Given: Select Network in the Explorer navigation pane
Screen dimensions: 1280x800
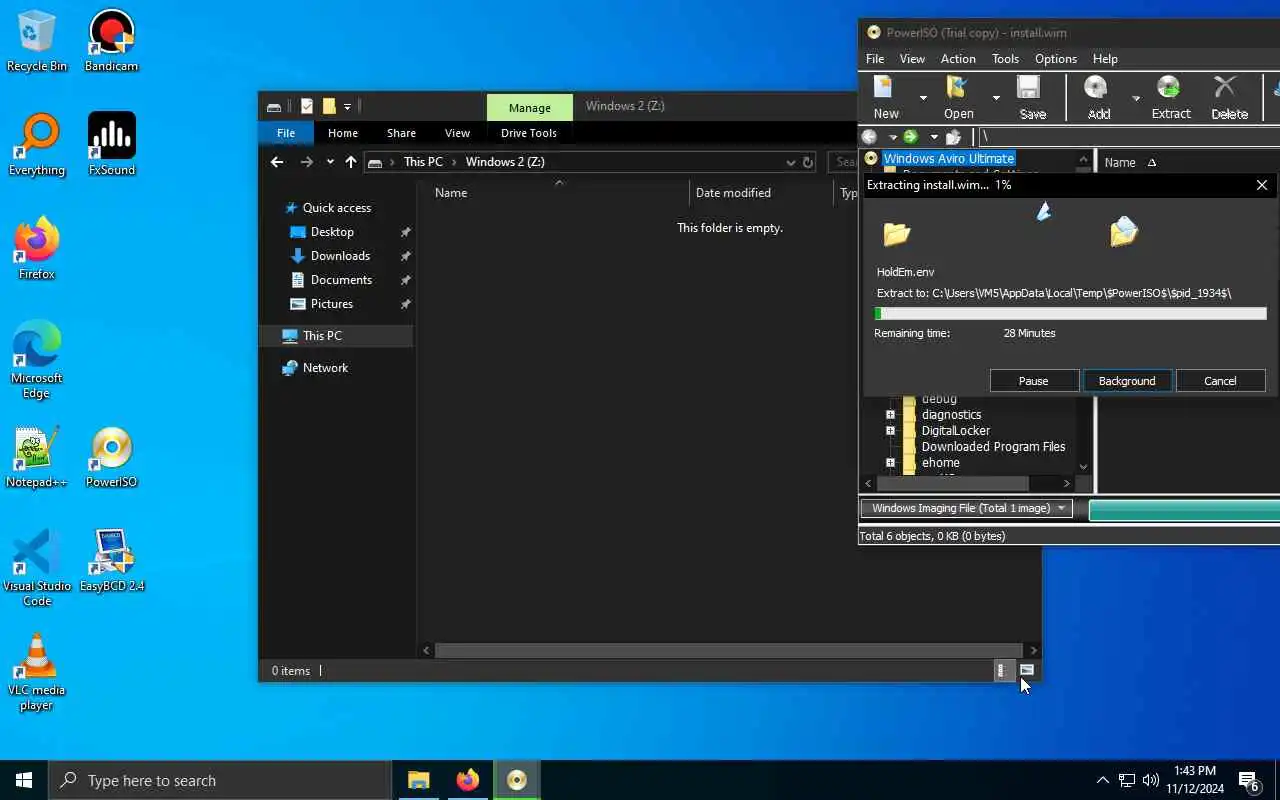Looking at the screenshot, I should click(325, 368).
